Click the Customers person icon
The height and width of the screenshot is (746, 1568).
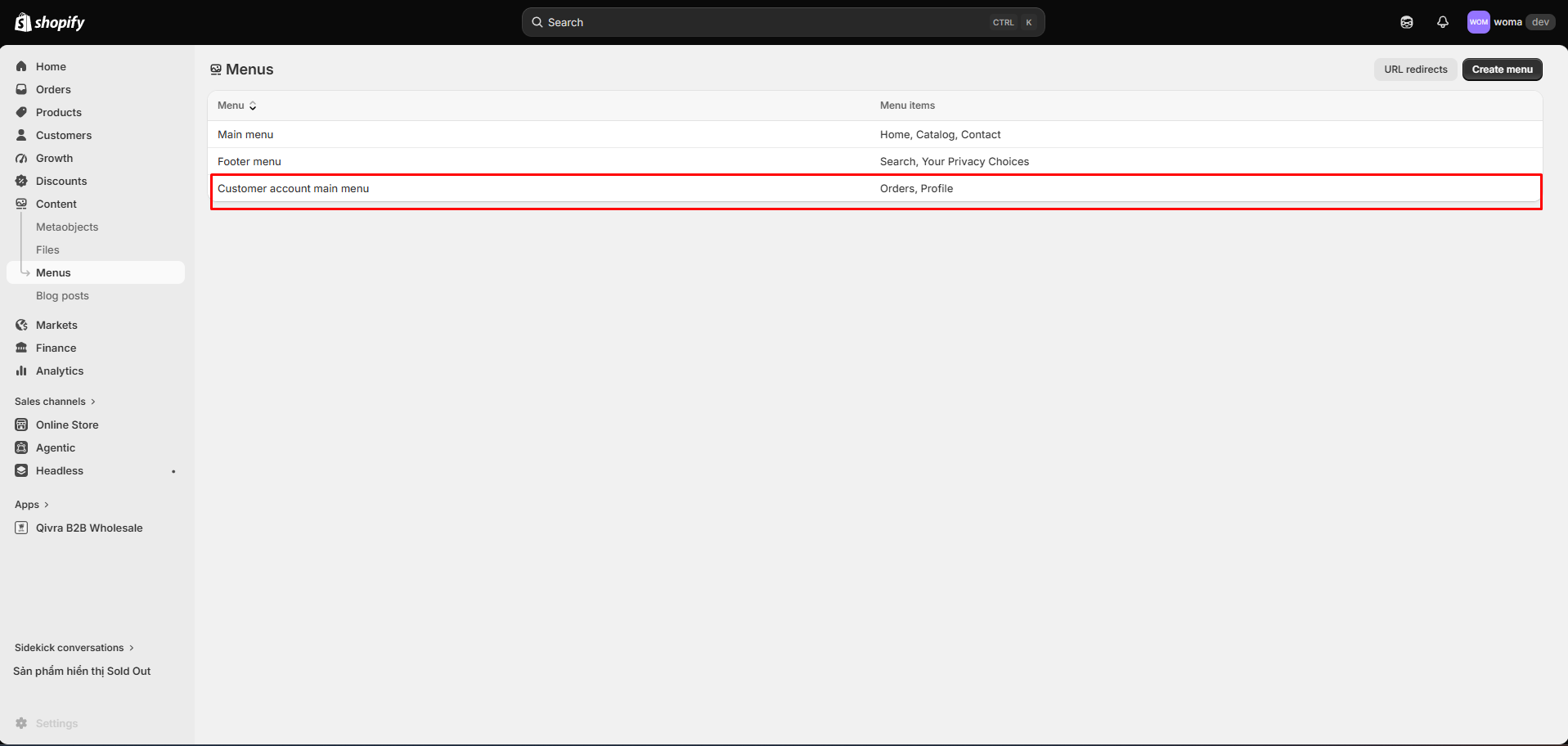pyautogui.click(x=21, y=135)
